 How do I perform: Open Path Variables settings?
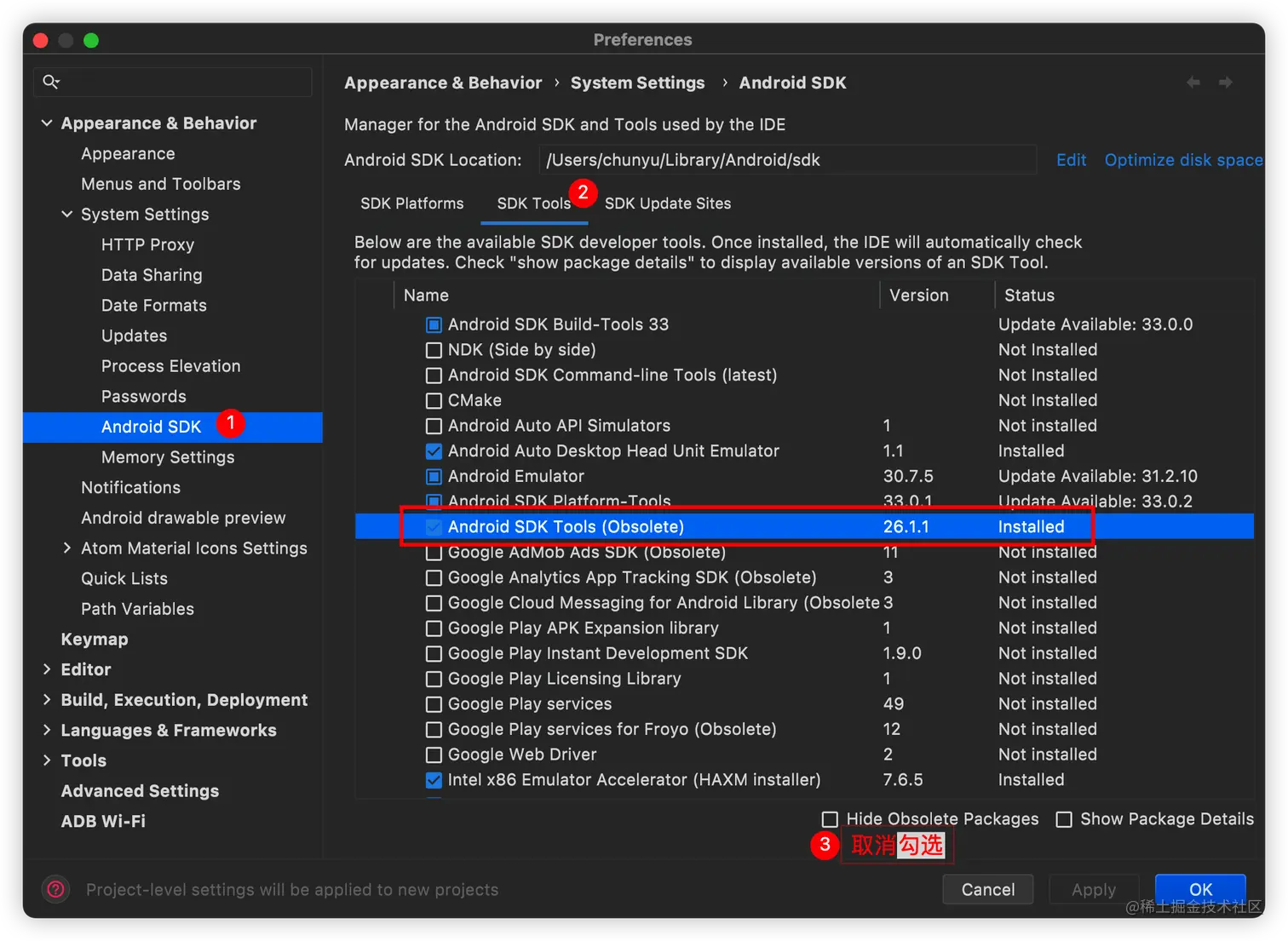point(138,610)
